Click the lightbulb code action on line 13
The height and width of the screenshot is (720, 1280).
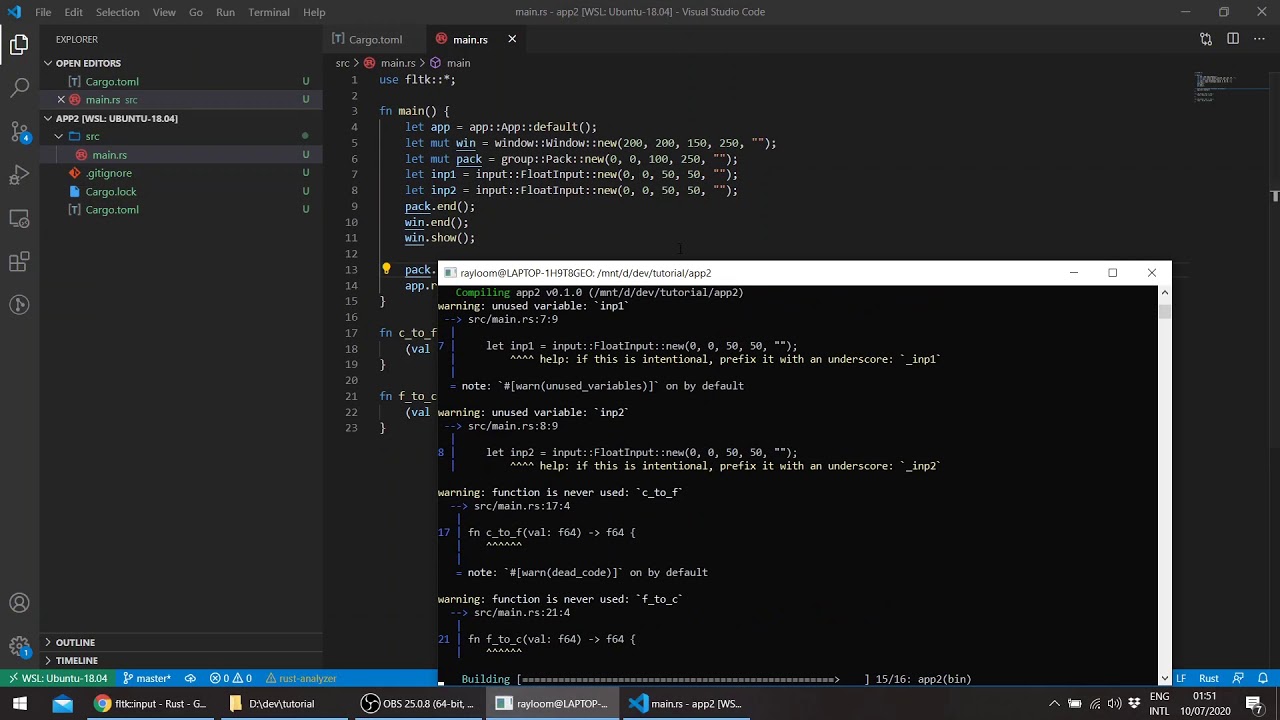point(386,269)
